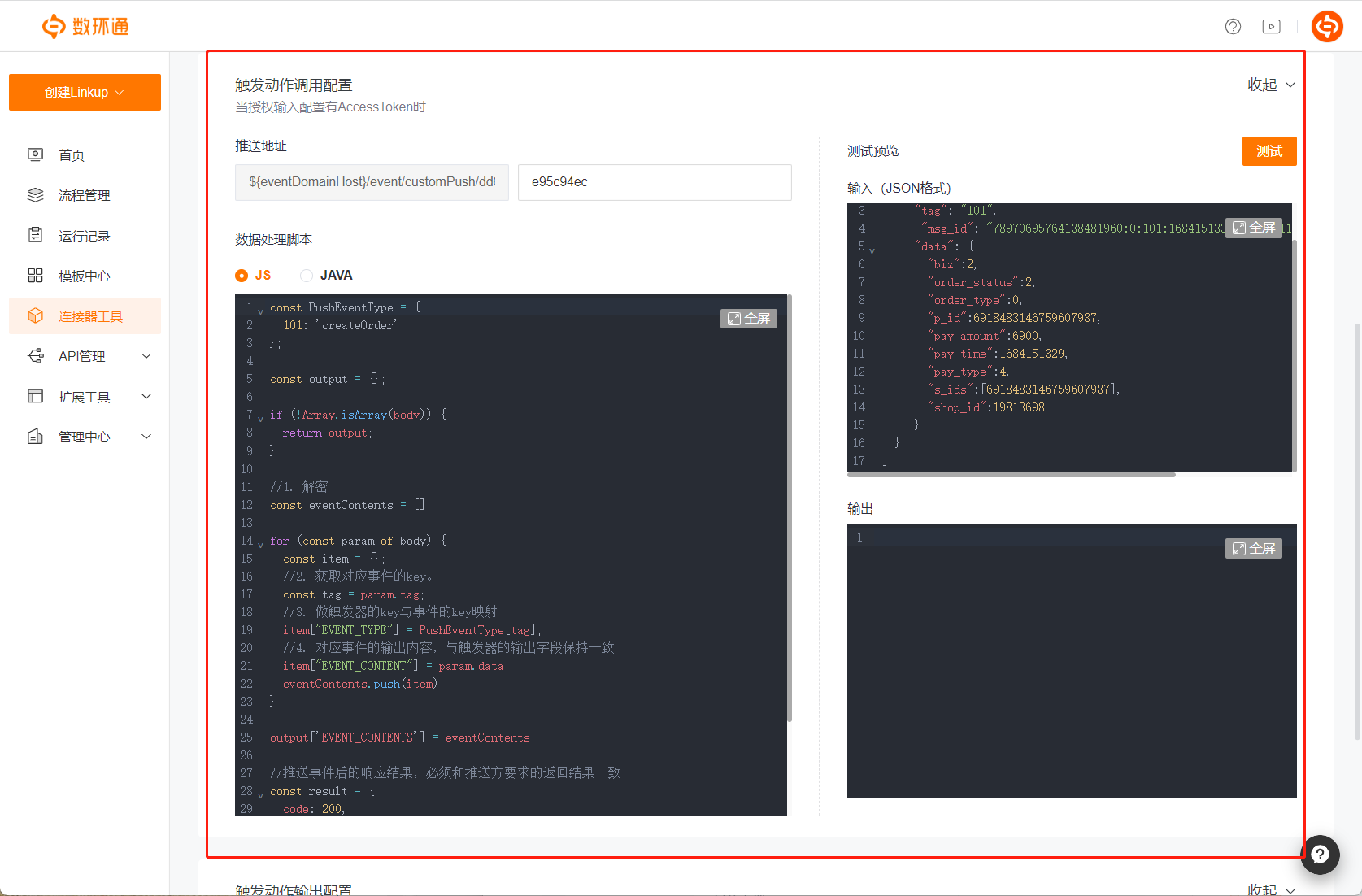1362x896 pixels.
Task: Click the 运行记录 clipboard icon
Action: coord(35,236)
